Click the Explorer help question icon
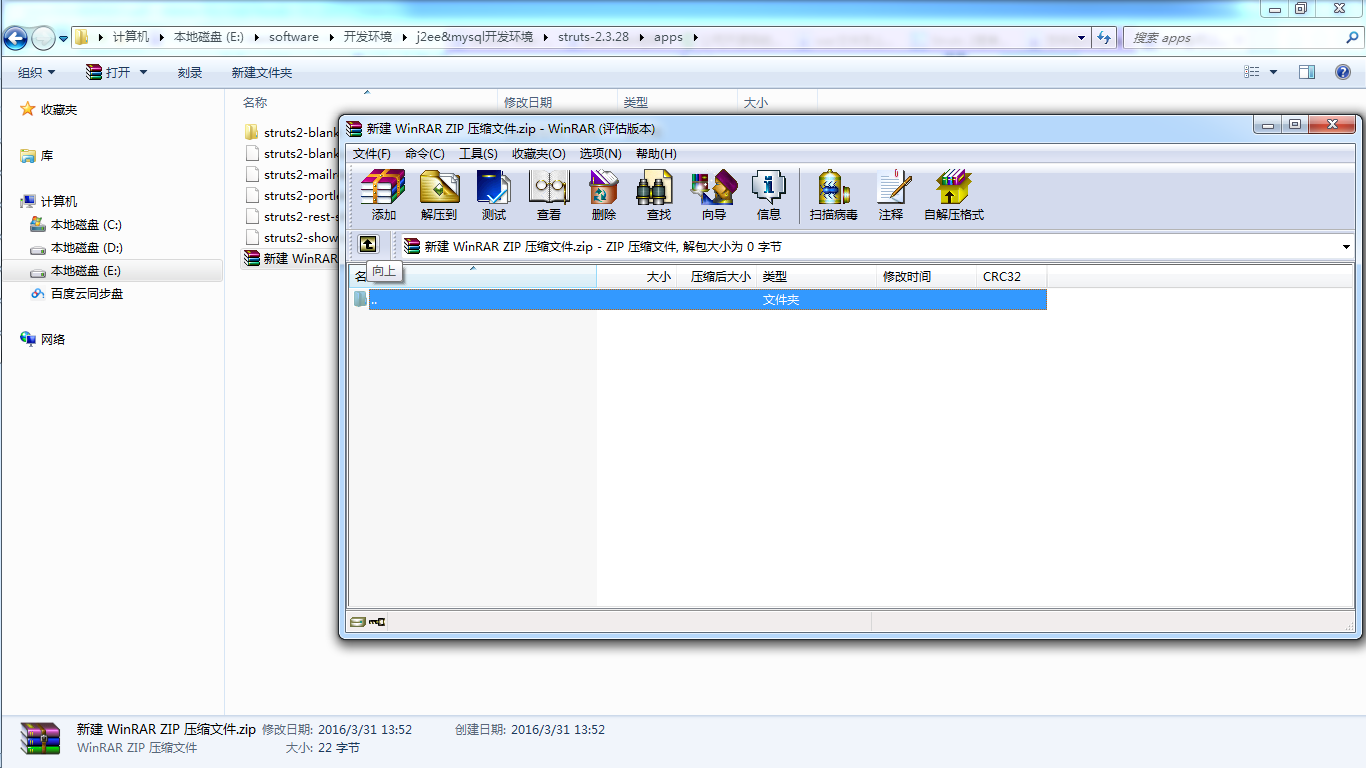 click(1343, 72)
